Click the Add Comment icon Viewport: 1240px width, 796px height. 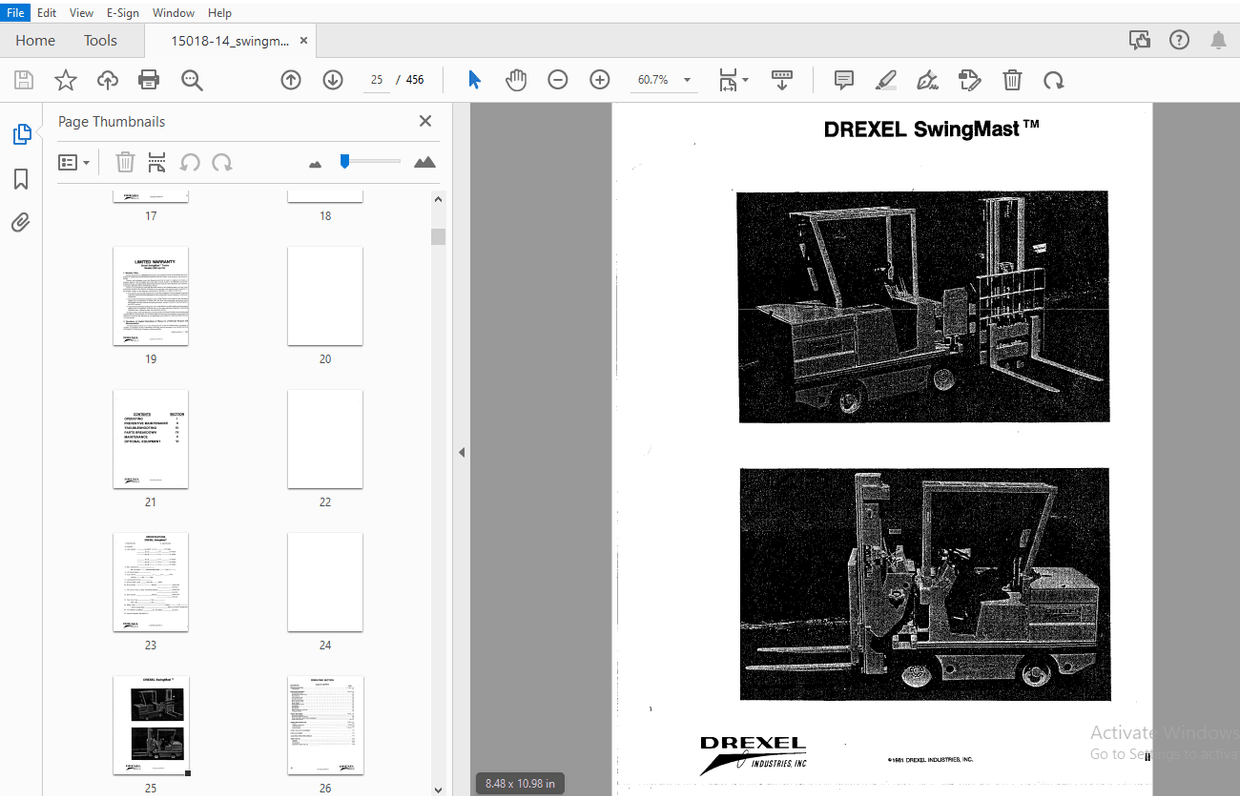pyautogui.click(x=843, y=80)
